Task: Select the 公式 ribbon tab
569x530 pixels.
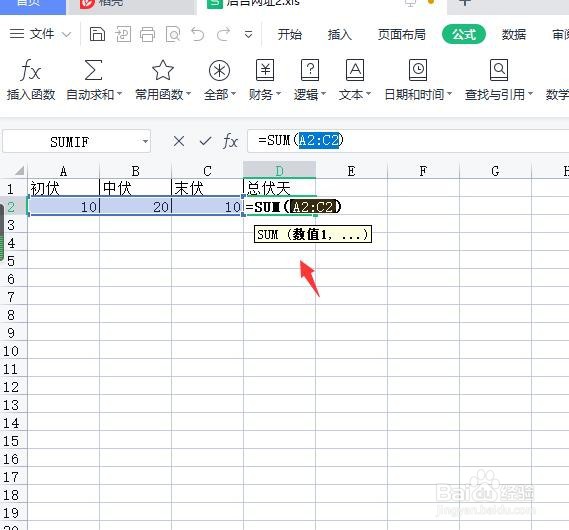Action: 464,34
